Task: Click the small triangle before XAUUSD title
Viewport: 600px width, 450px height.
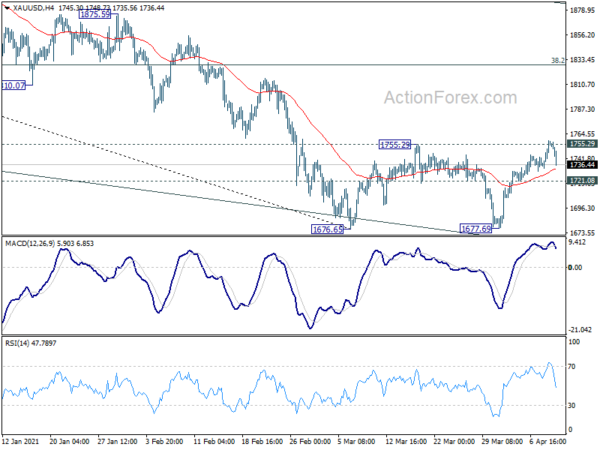Action: 5,6
